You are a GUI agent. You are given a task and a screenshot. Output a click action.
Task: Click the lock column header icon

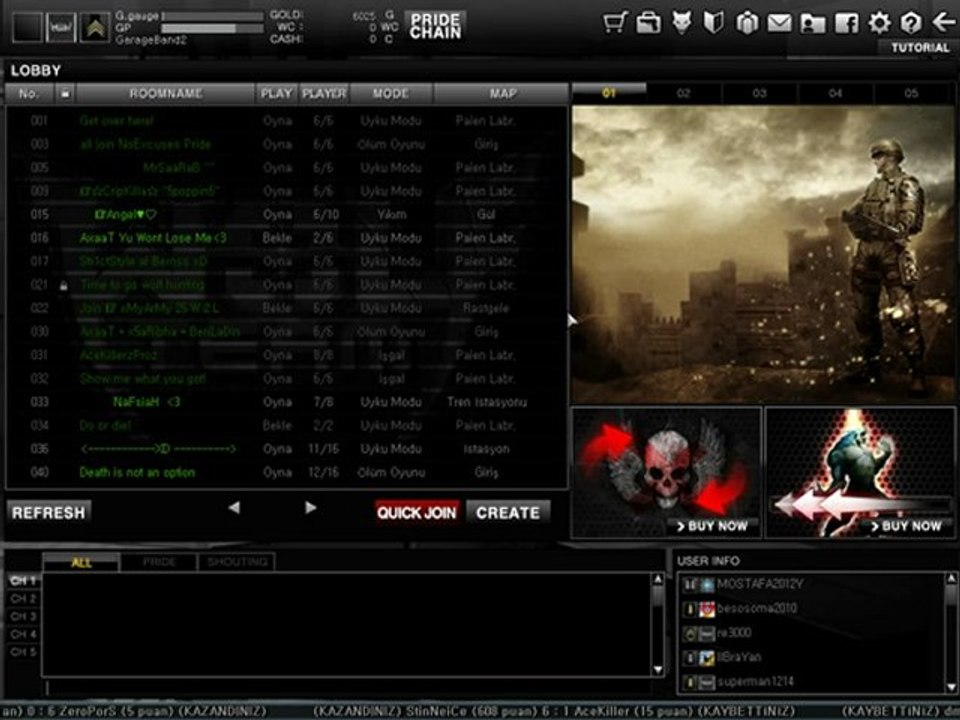click(64, 93)
